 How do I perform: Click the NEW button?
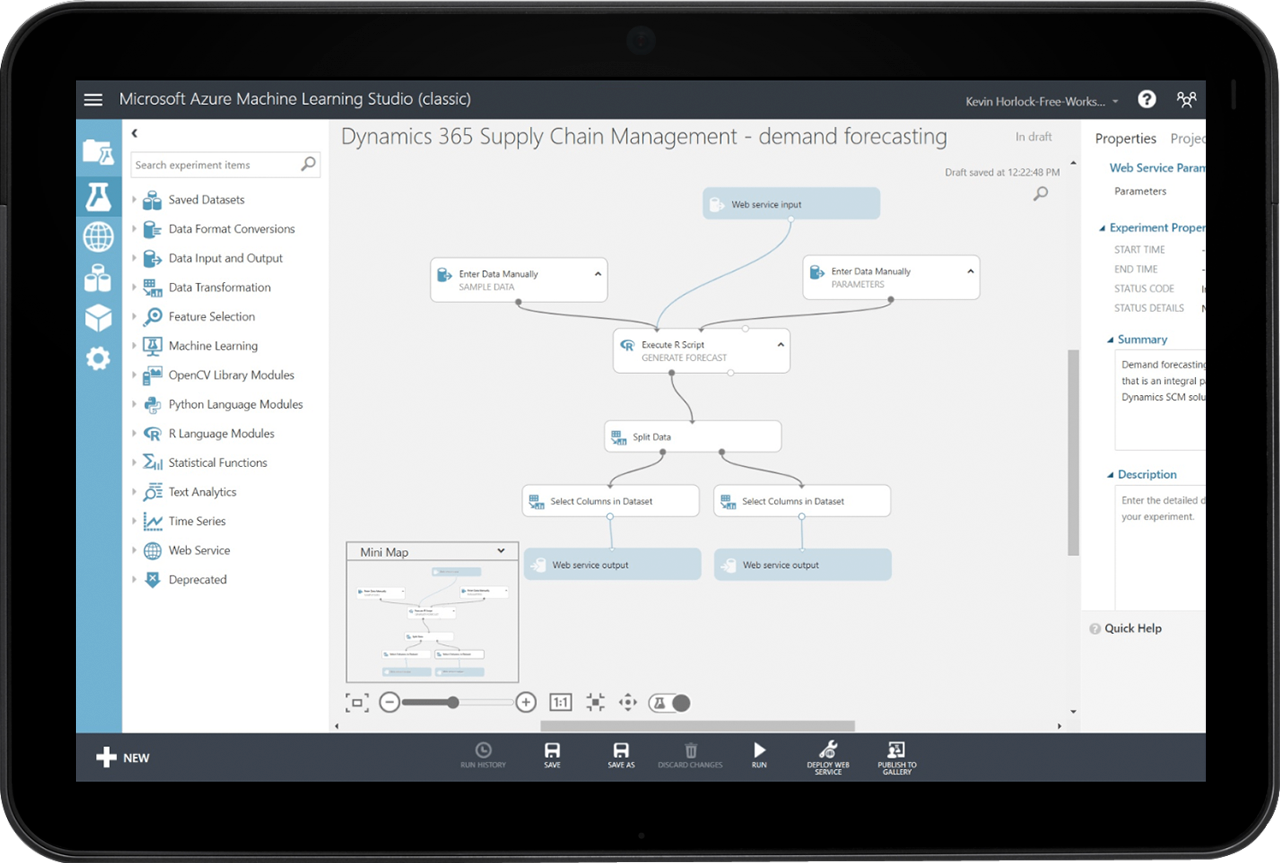[x=122, y=758]
